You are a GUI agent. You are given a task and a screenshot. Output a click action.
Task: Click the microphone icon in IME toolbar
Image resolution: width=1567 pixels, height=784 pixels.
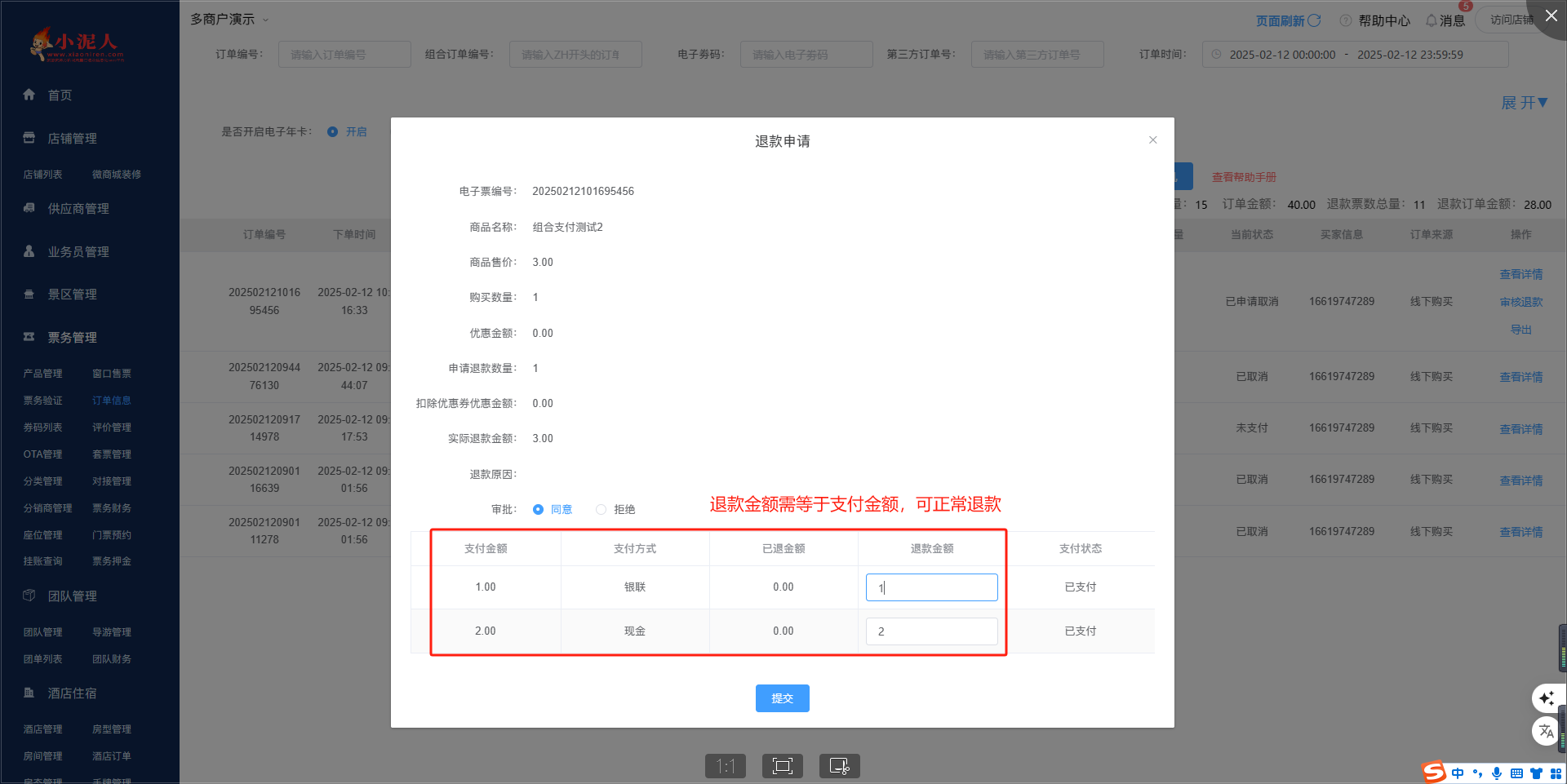1496,773
